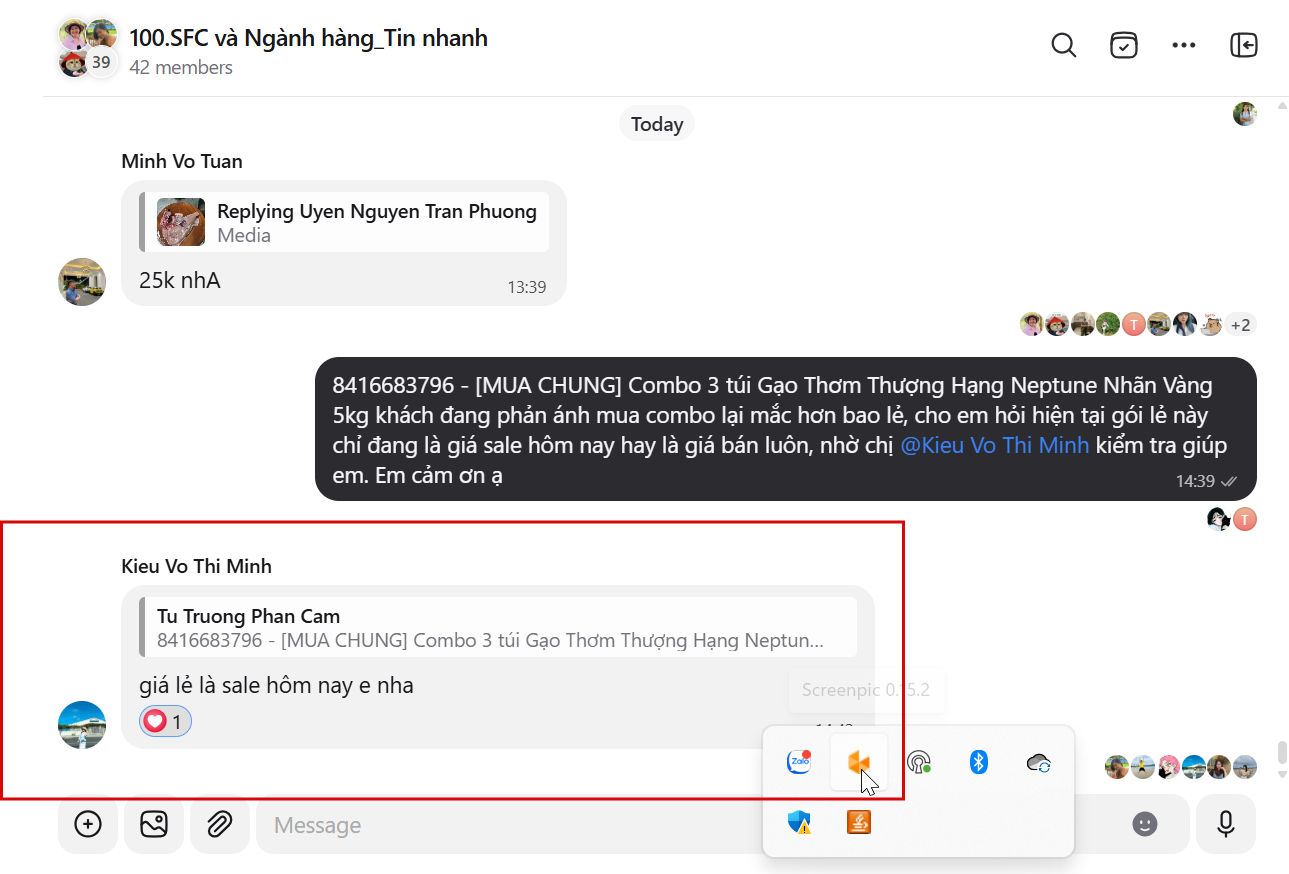Open the photo/media picker button
Viewport: 1289px width, 874px height.
[154, 824]
